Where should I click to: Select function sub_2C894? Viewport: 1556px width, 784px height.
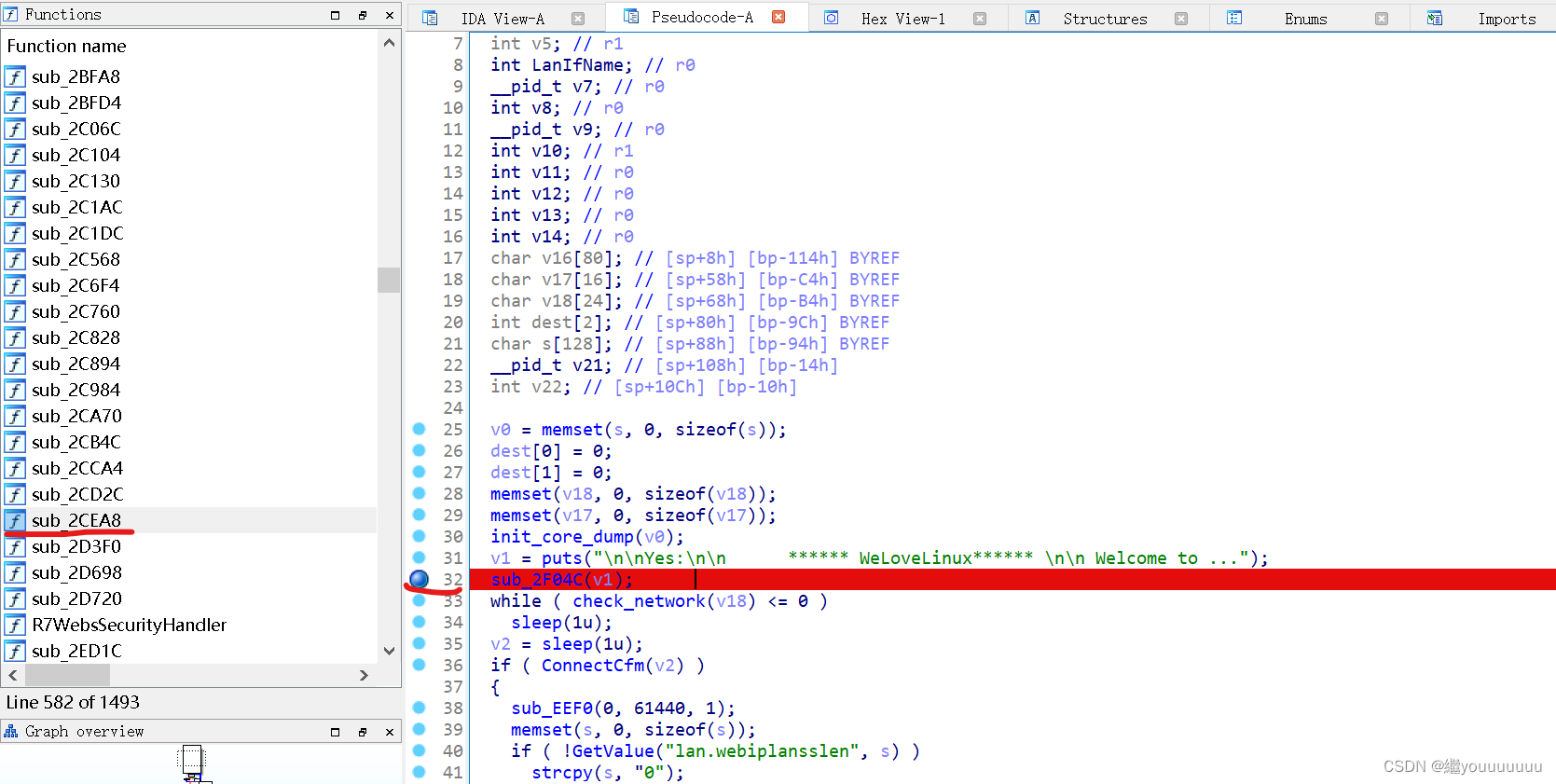click(76, 364)
